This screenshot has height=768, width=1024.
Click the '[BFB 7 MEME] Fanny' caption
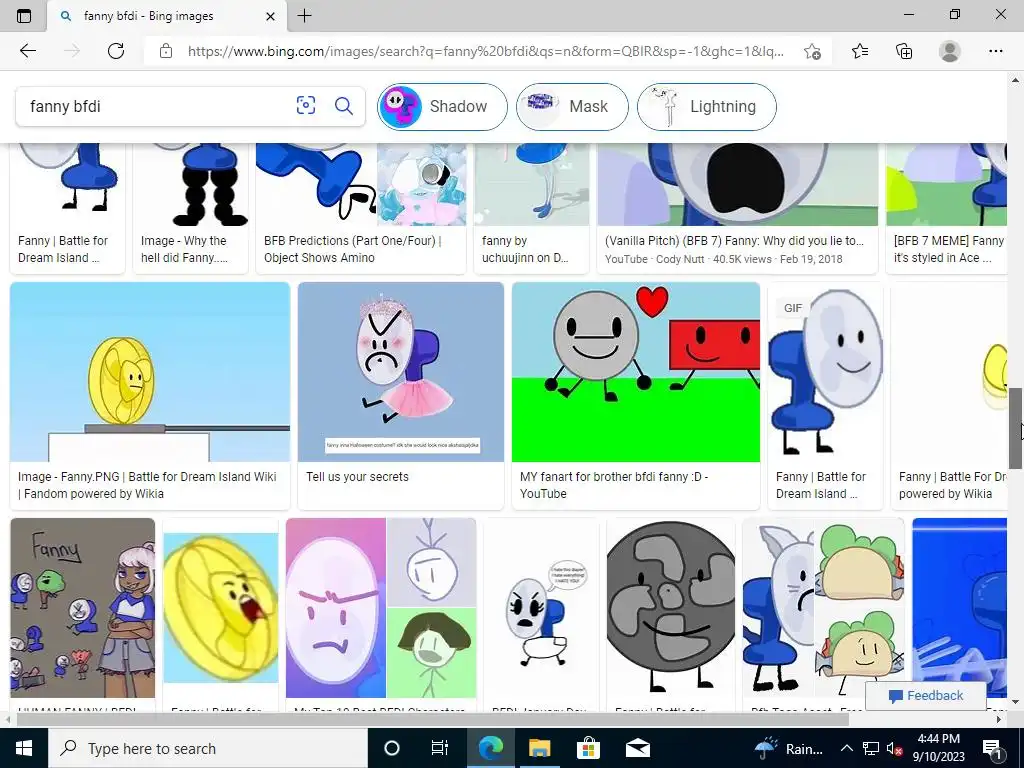[x=948, y=249]
